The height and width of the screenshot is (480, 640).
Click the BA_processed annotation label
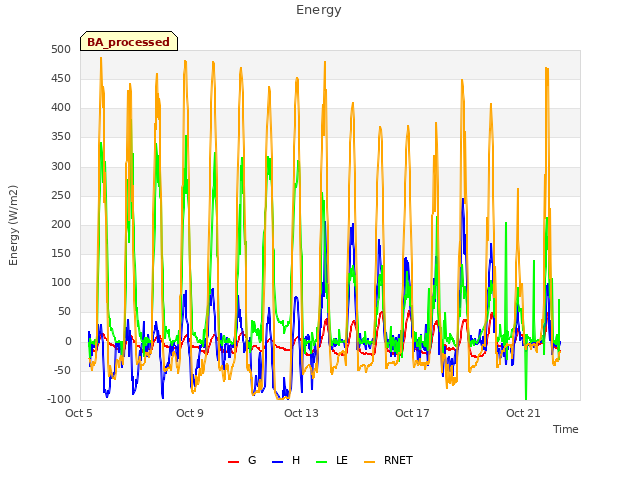click(x=129, y=42)
